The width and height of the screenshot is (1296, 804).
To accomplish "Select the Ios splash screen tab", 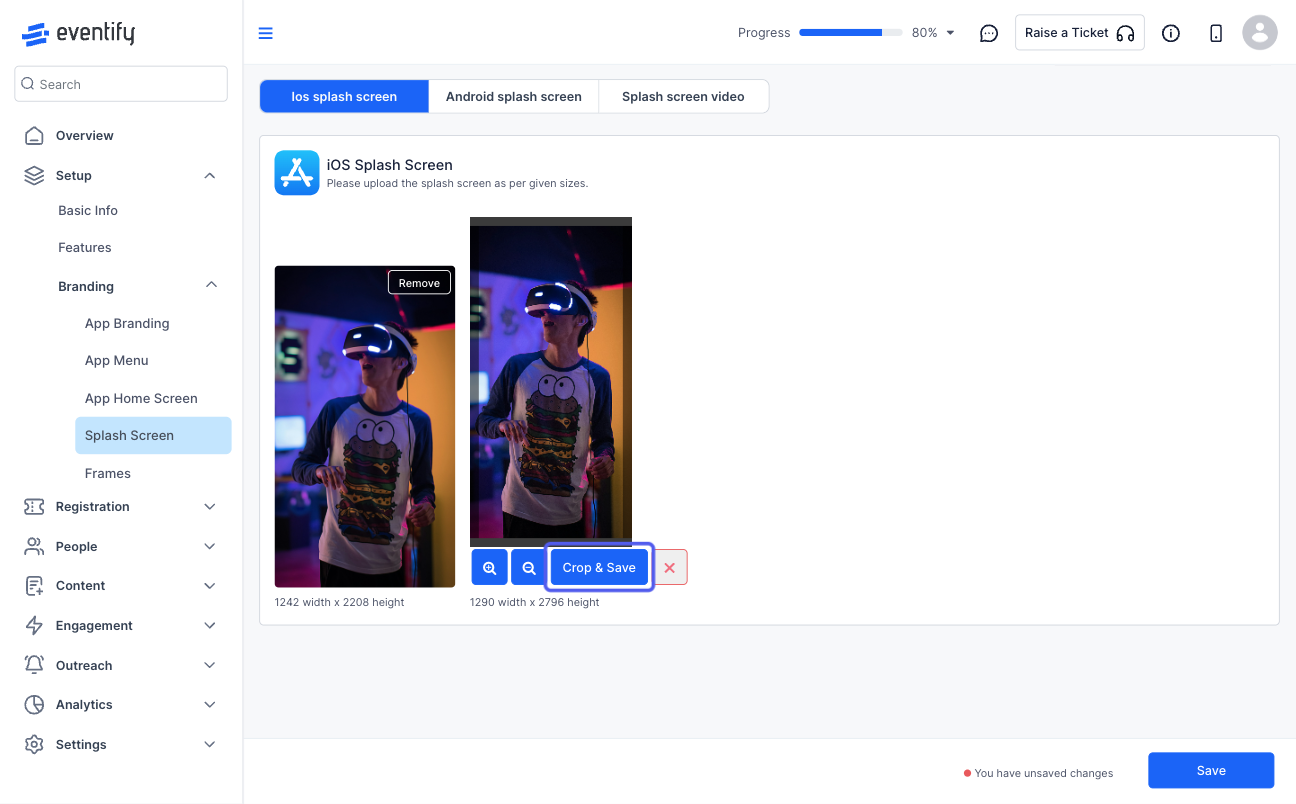I will (344, 97).
